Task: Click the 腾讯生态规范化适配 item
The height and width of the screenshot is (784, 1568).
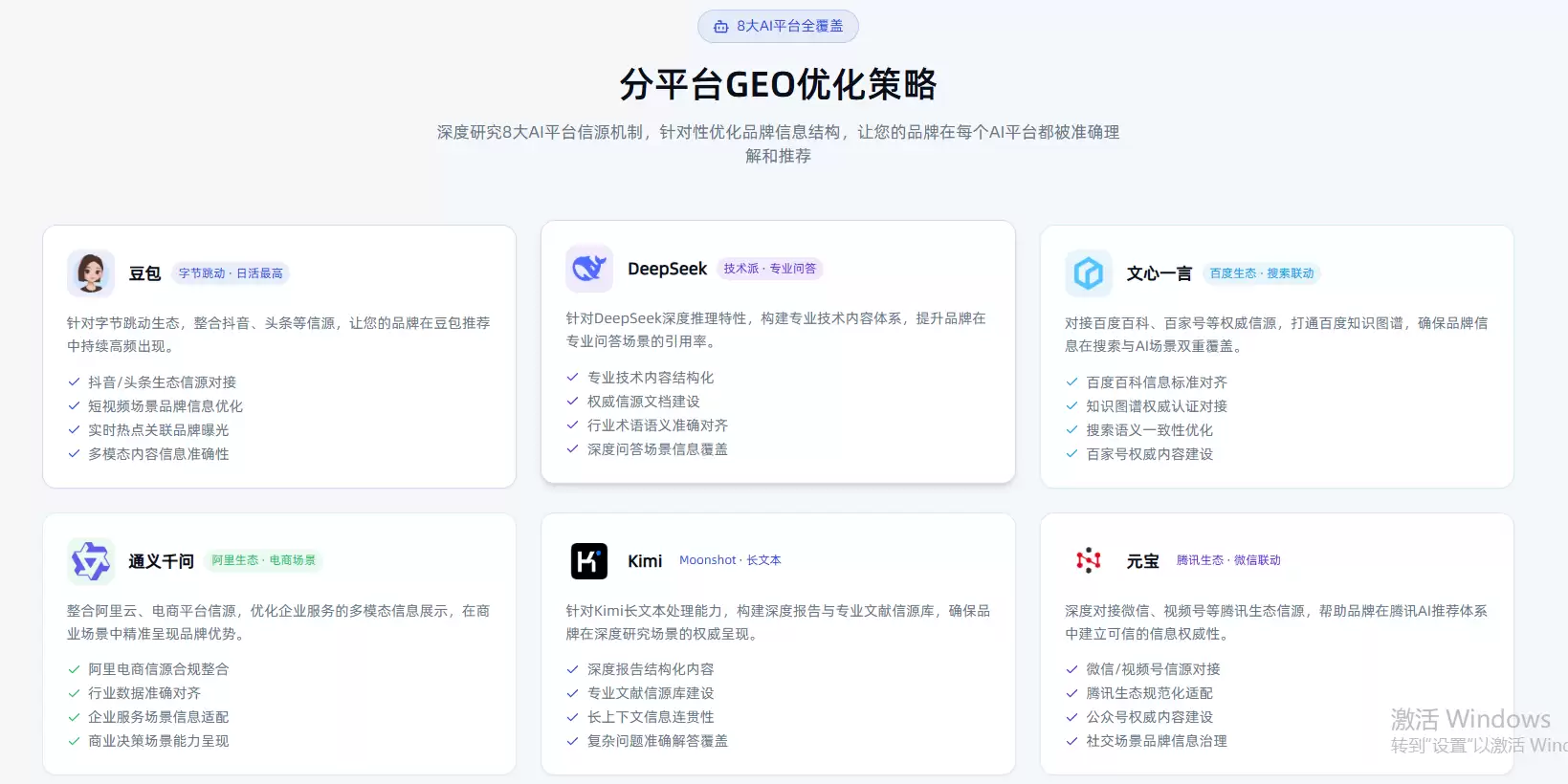Action: point(1139,693)
